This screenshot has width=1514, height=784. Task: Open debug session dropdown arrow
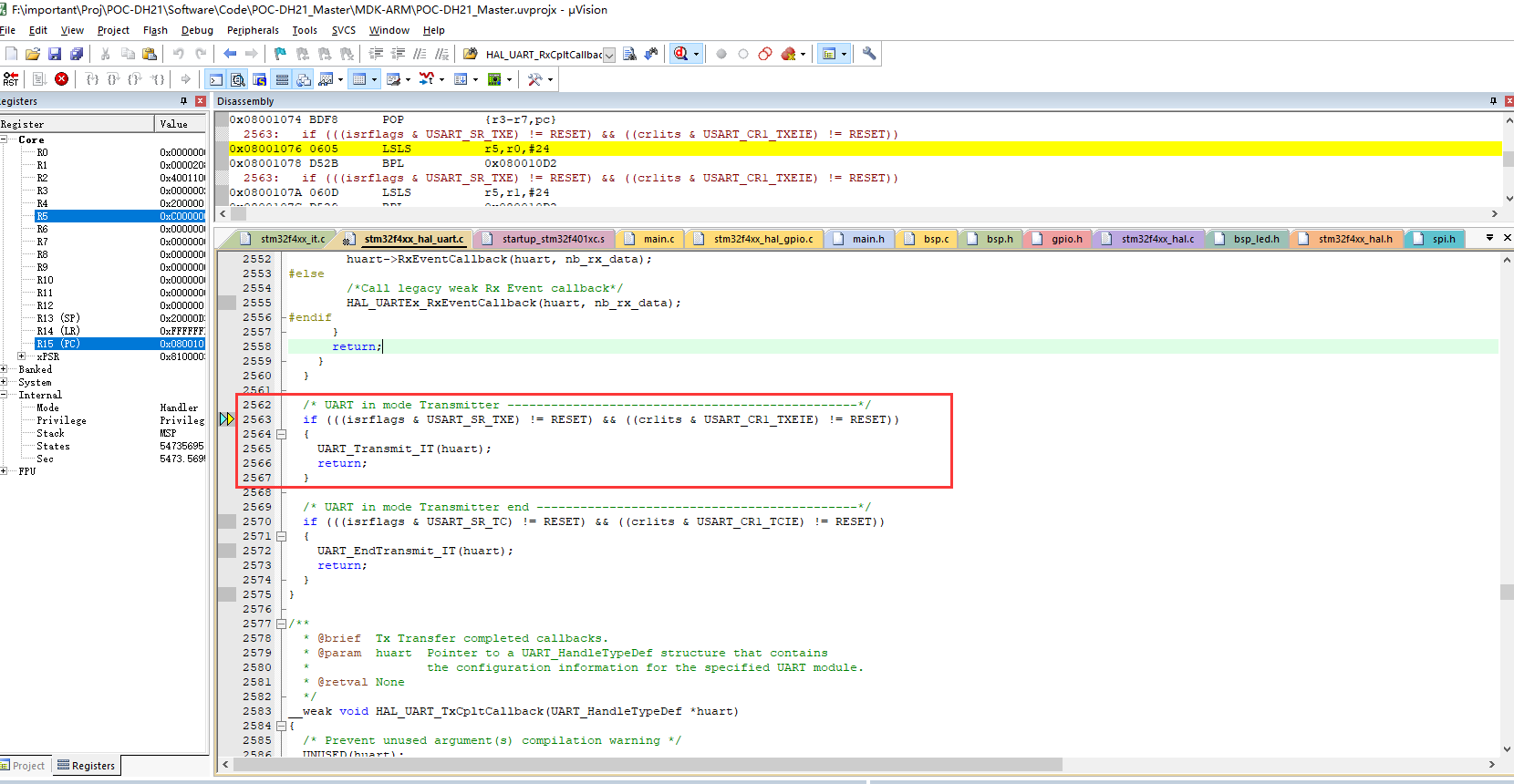(x=696, y=54)
